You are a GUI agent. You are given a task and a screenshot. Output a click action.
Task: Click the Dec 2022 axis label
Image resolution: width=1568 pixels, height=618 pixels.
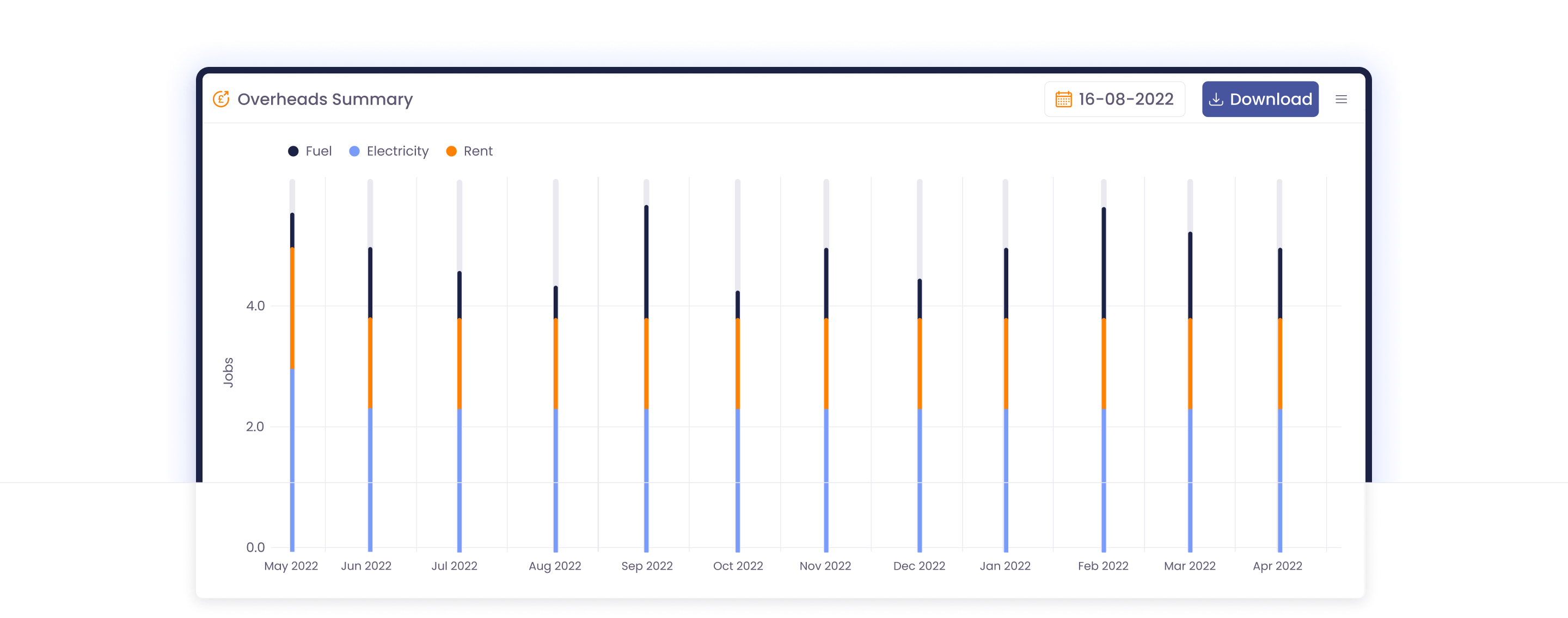[918, 566]
